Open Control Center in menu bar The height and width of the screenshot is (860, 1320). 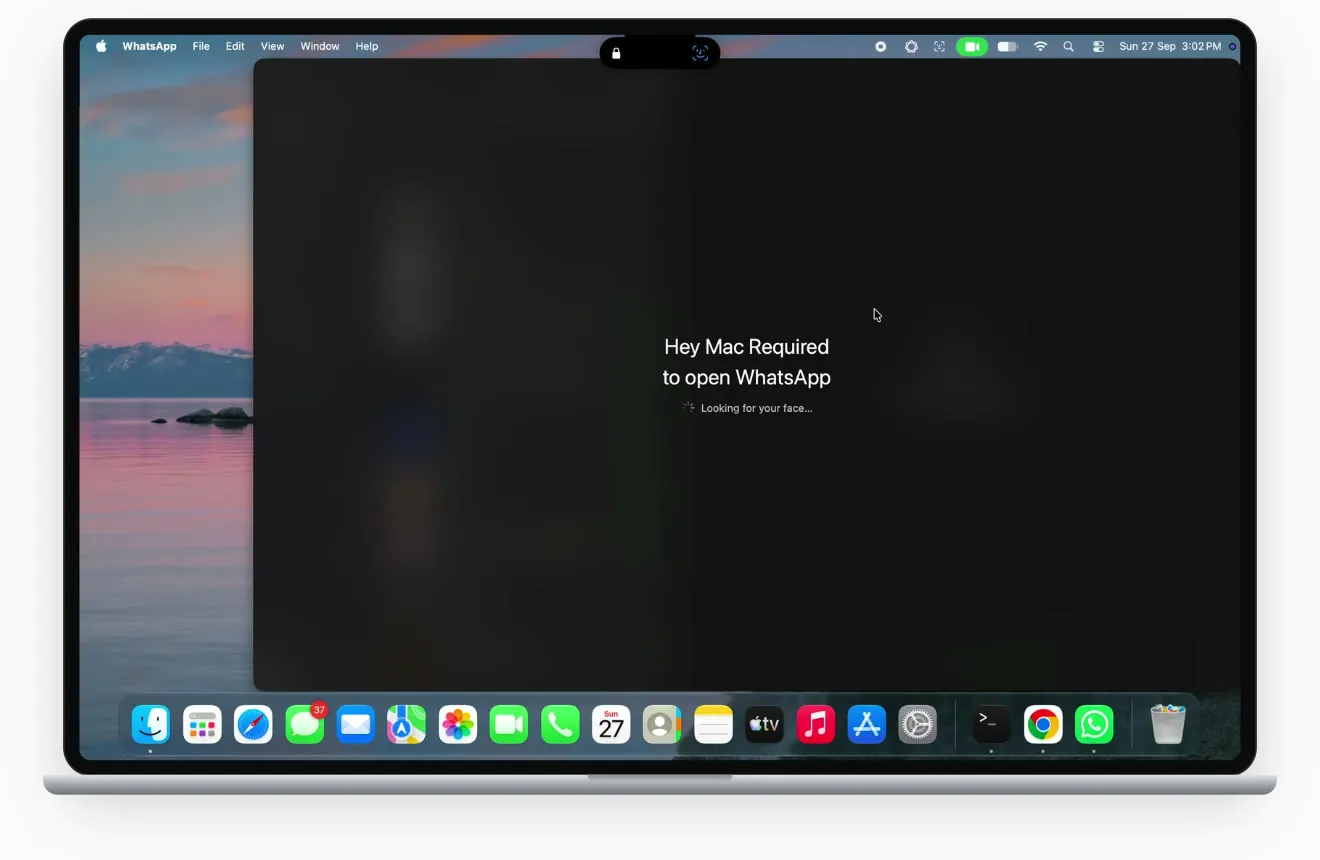pos(1098,46)
